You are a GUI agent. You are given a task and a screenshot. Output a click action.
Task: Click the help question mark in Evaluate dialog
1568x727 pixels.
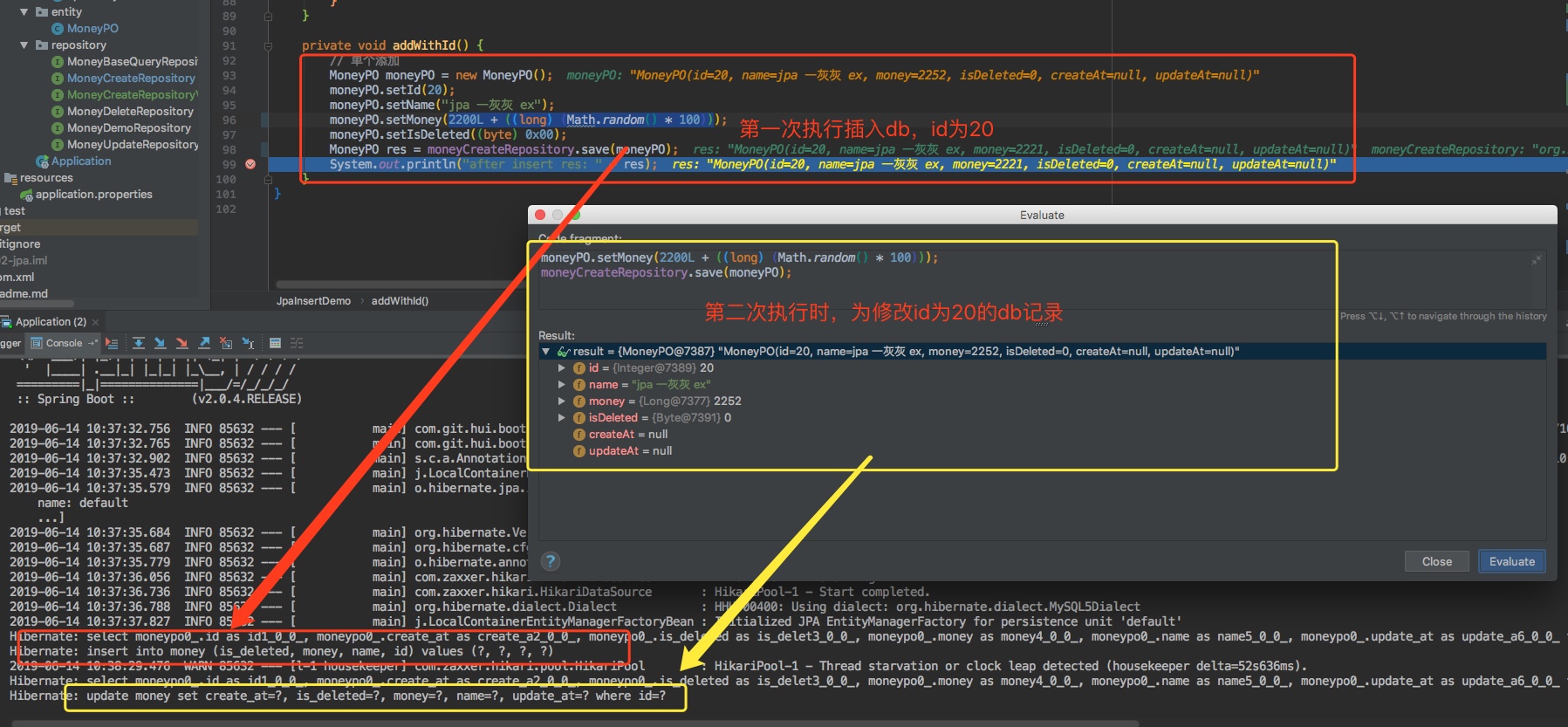tap(551, 561)
